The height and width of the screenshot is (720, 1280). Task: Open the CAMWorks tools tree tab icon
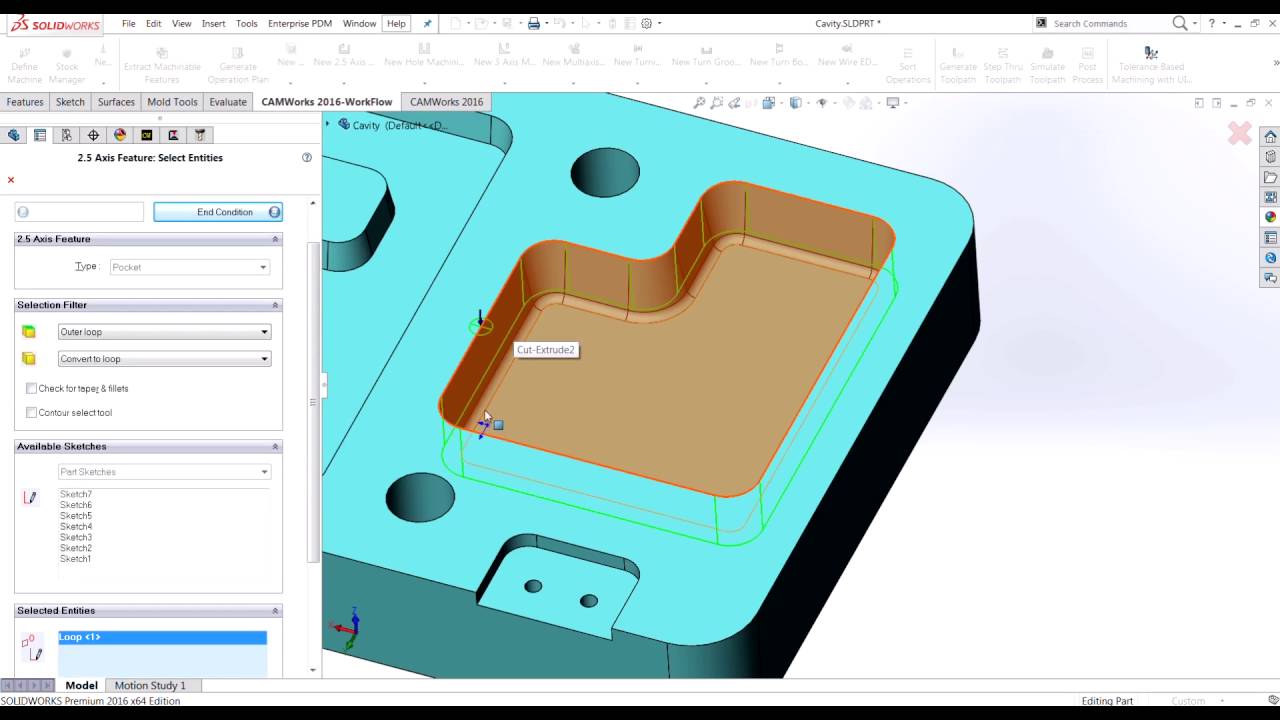[x=200, y=135]
